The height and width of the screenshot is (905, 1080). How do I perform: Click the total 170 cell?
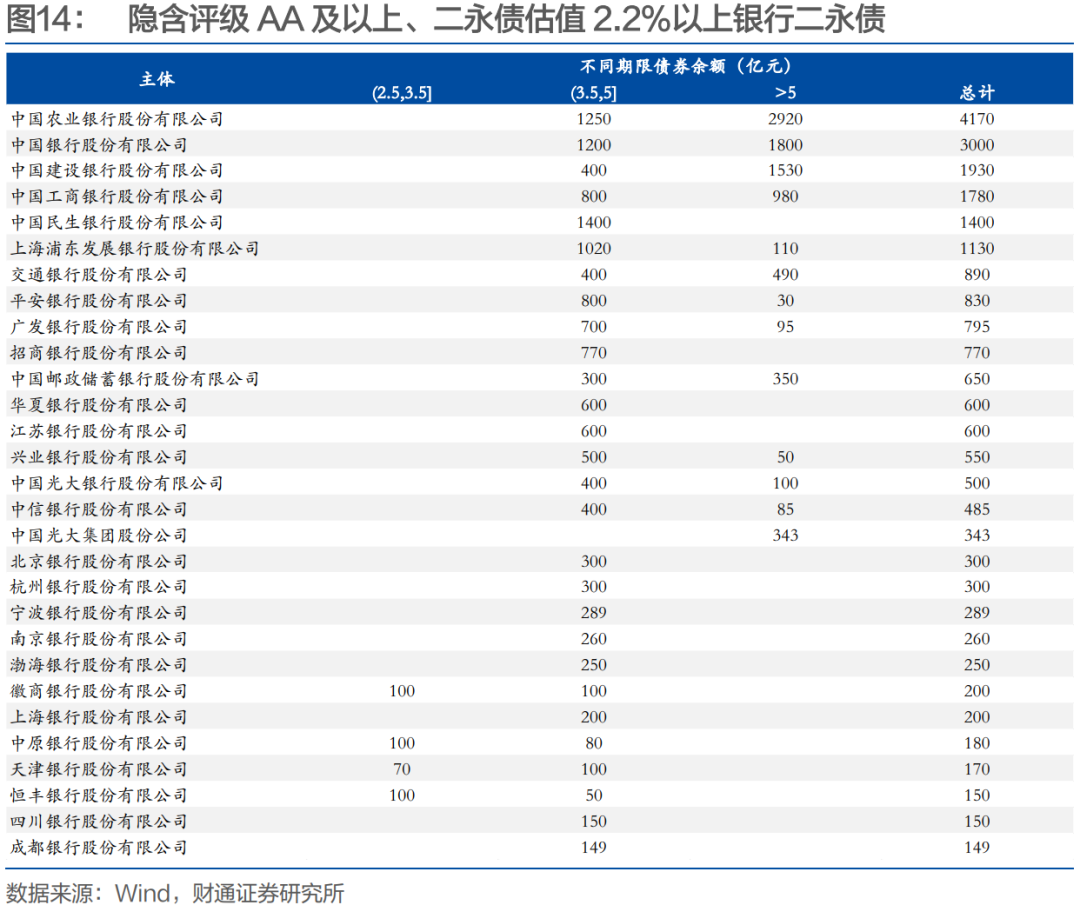click(977, 770)
